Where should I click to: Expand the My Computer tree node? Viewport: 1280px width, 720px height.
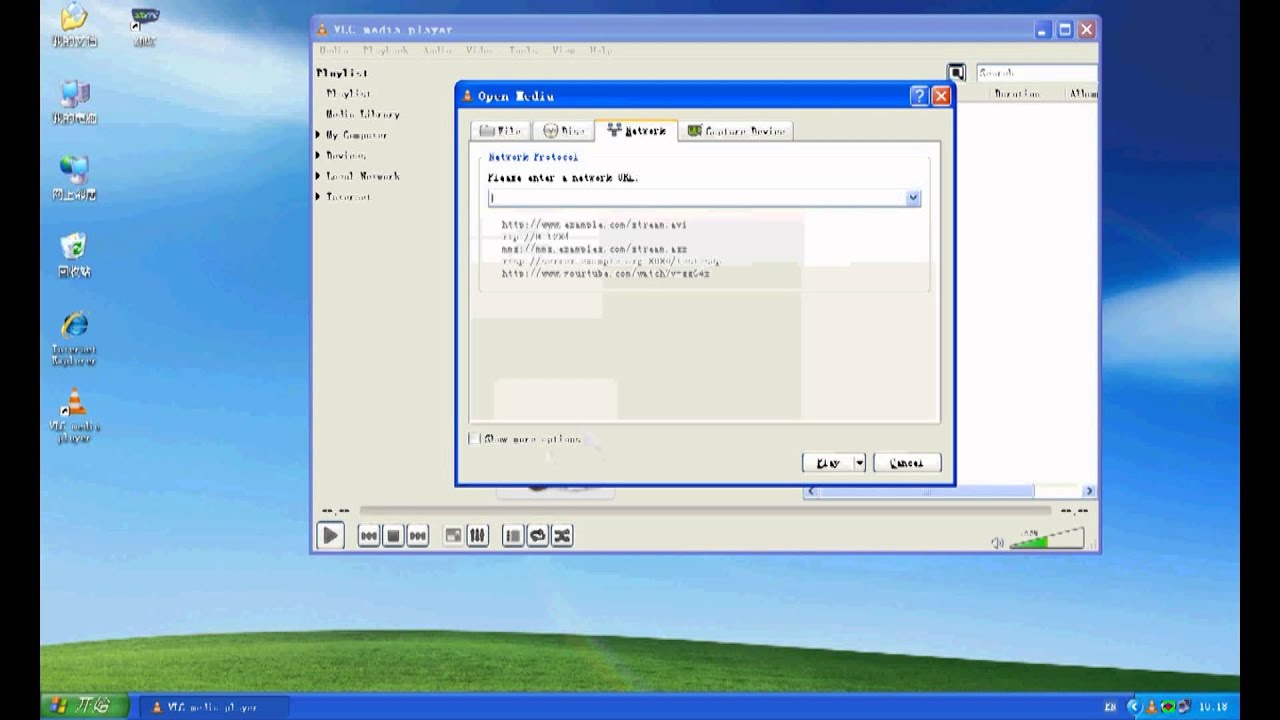point(319,135)
